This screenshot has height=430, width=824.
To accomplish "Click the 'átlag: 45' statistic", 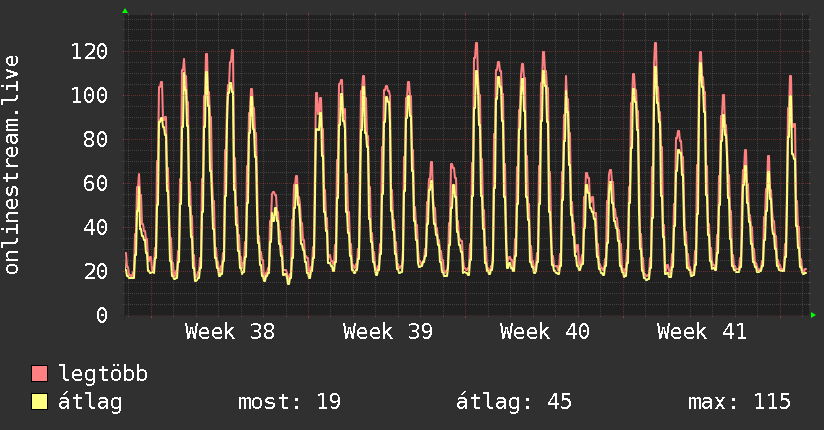I will pos(513,403).
